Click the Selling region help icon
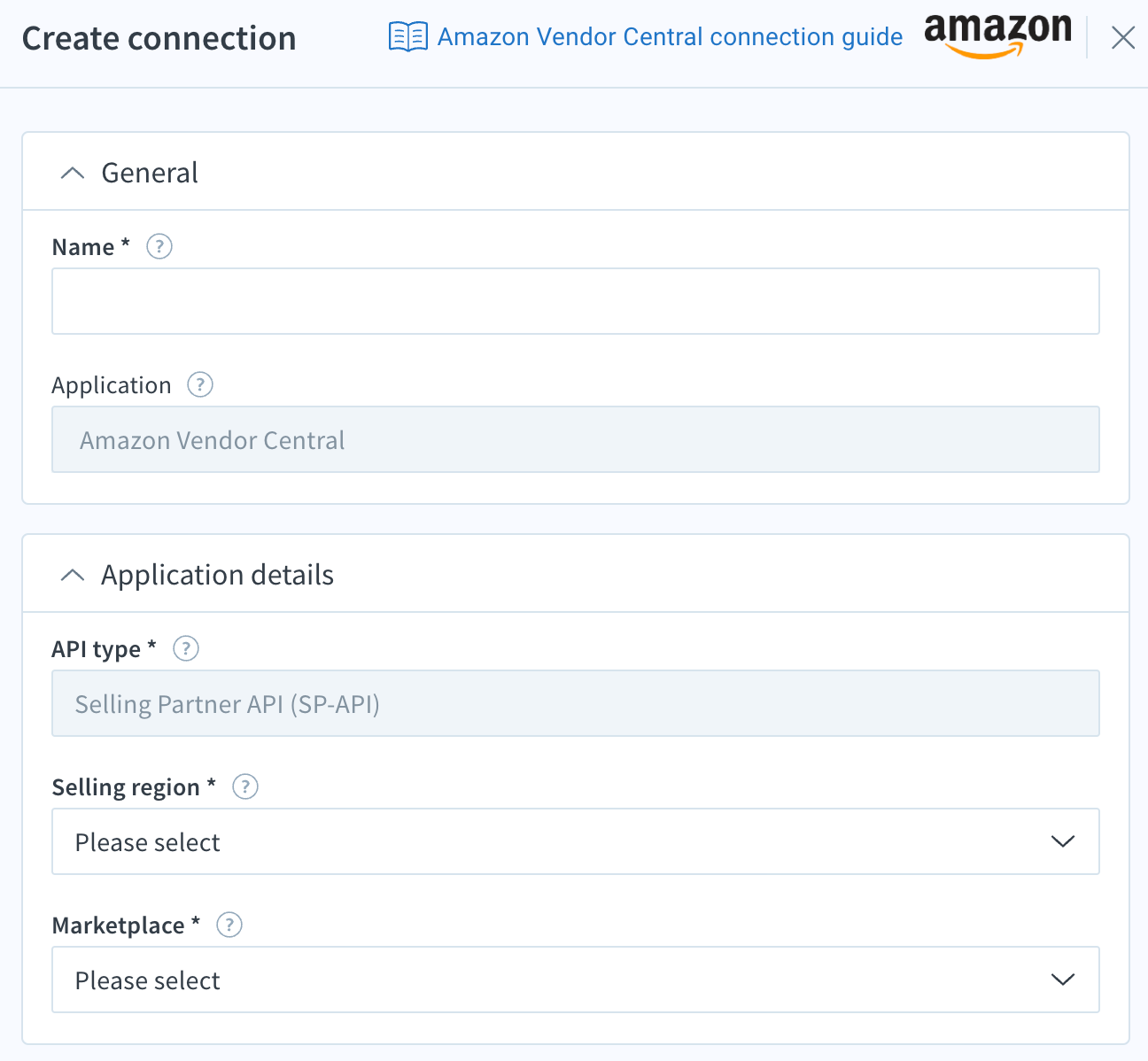This screenshot has width=1148, height=1061. 245,786
